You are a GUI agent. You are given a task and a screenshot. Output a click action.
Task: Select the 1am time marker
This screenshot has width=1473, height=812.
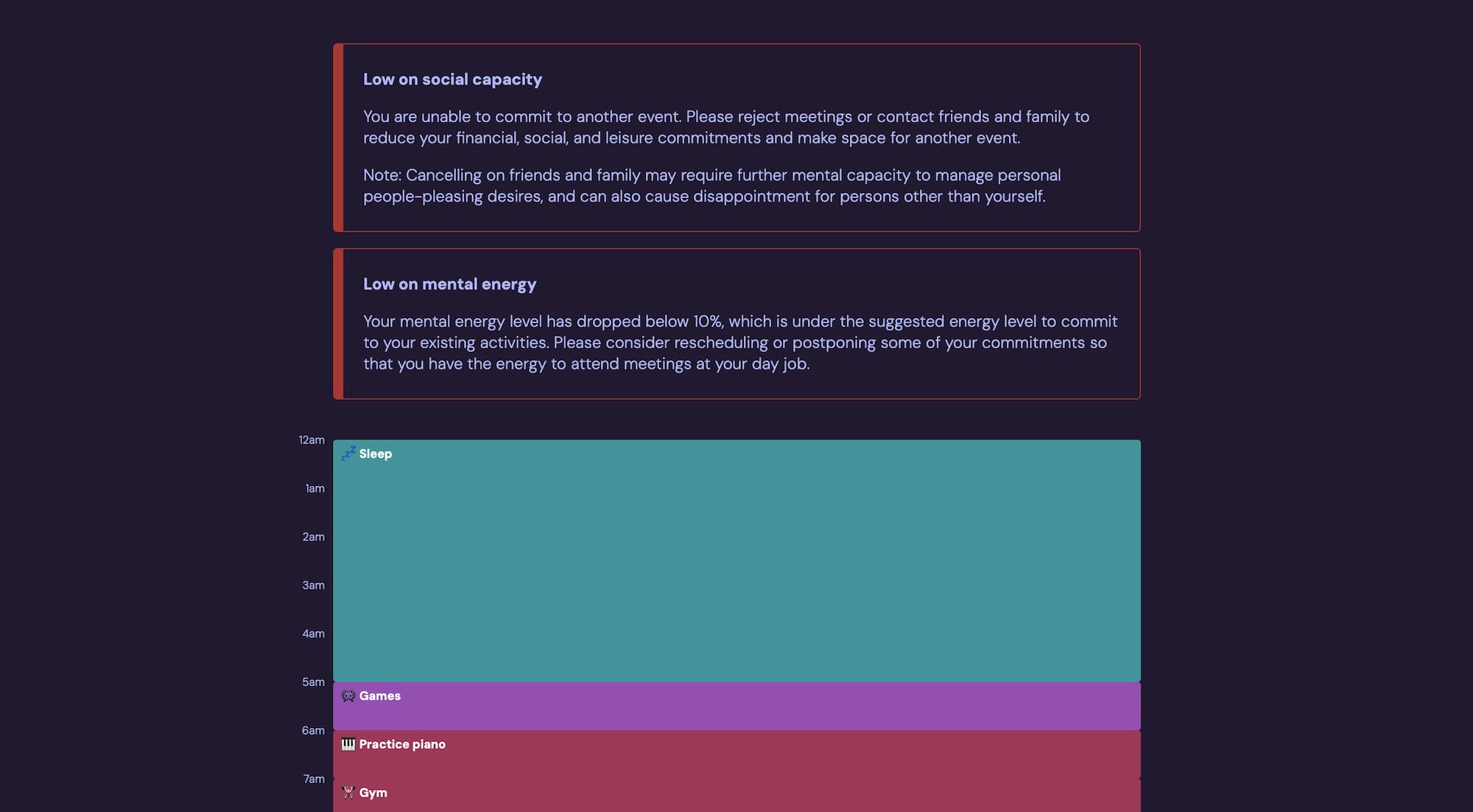click(x=315, y=489)
